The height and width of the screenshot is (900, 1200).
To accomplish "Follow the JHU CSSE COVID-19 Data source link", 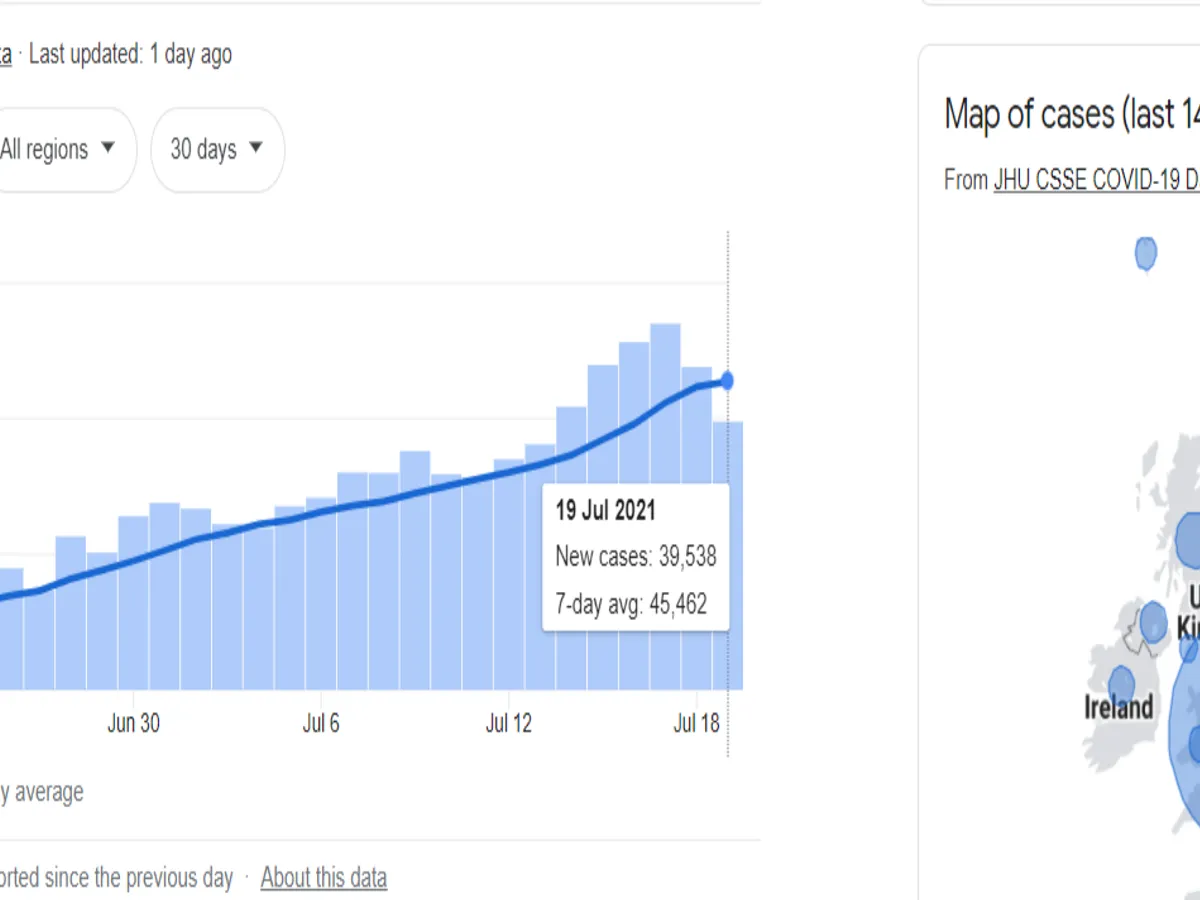I will [1095, 180].
